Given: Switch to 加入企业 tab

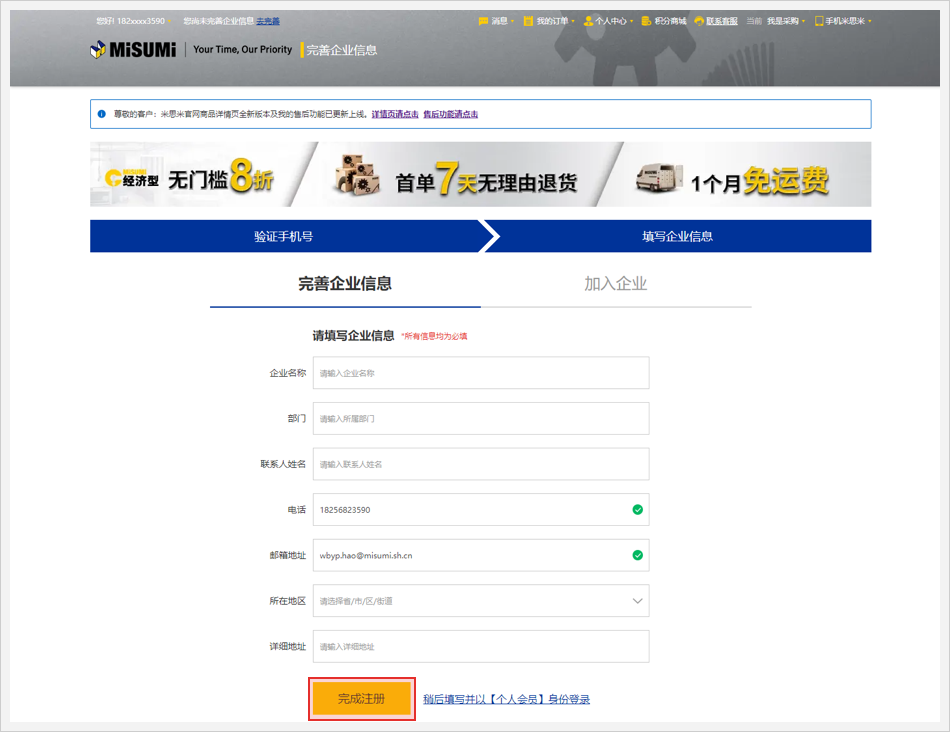Looking at the screenshot, I should [x=615, y=284].
